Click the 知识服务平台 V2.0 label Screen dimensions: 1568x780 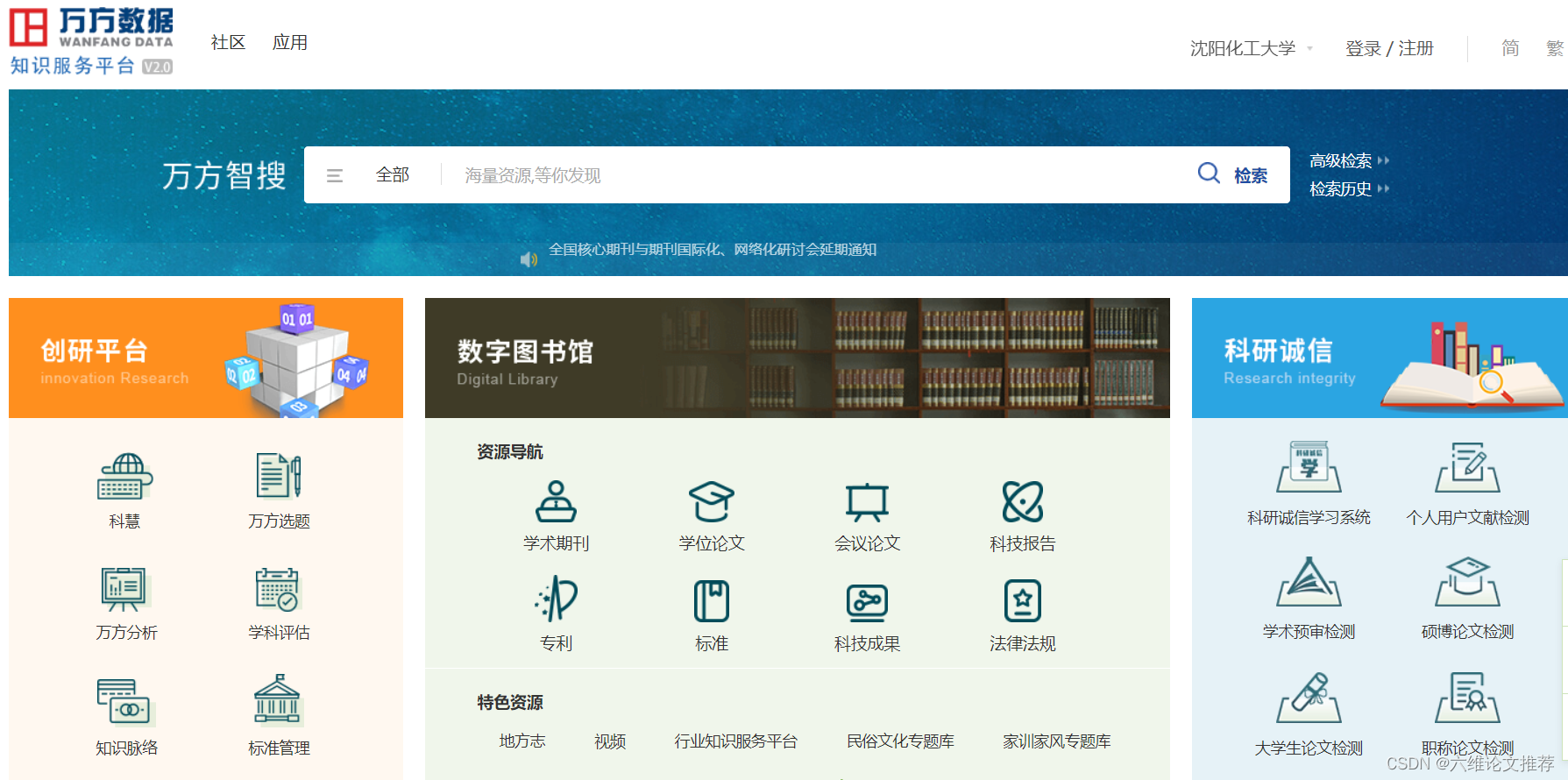91,66
